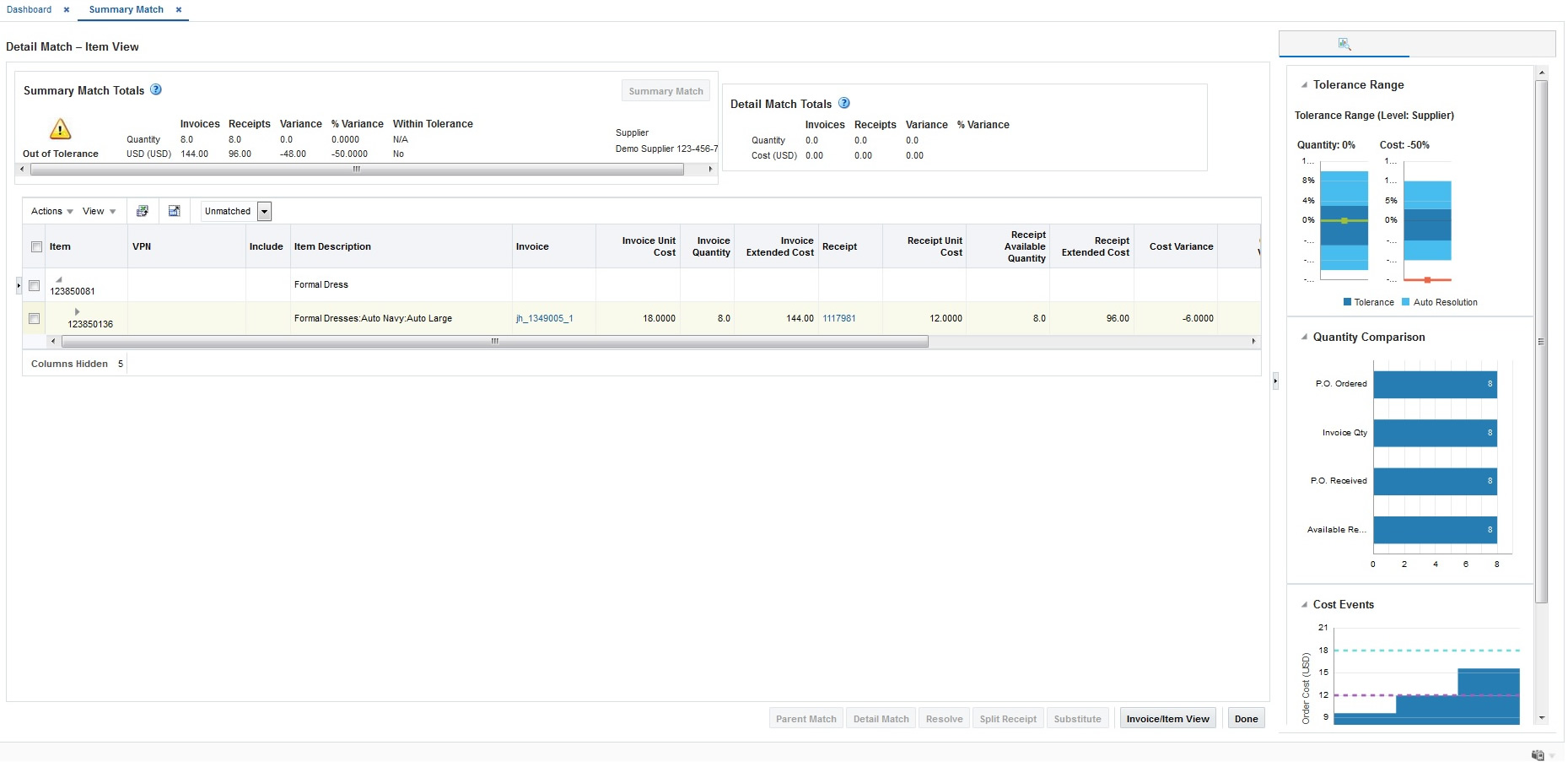
Task: Toggle the select-all checkbox in table header
Action: coord(36,246)
